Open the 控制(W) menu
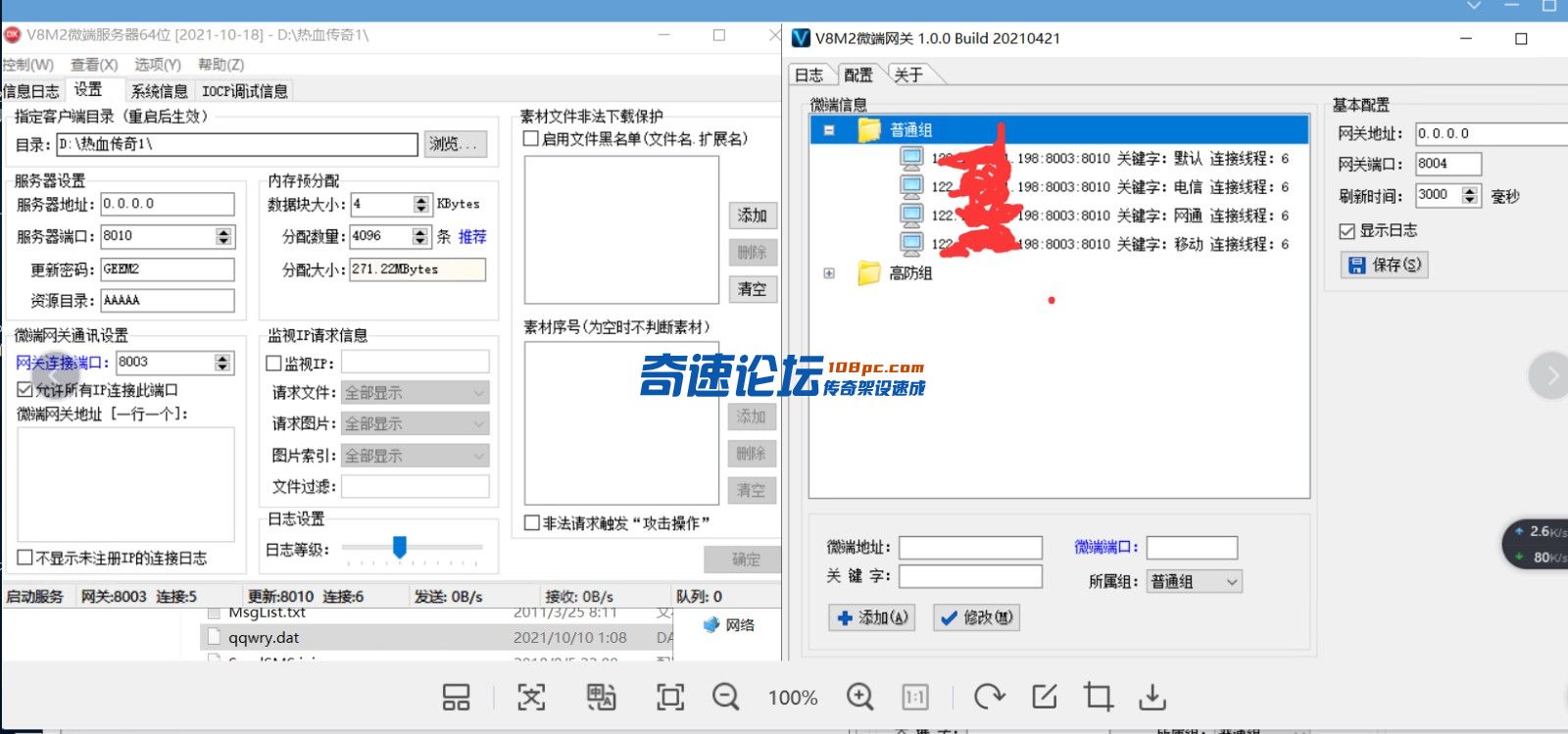This screenshot has height=734, width=1568. (27, 65)
